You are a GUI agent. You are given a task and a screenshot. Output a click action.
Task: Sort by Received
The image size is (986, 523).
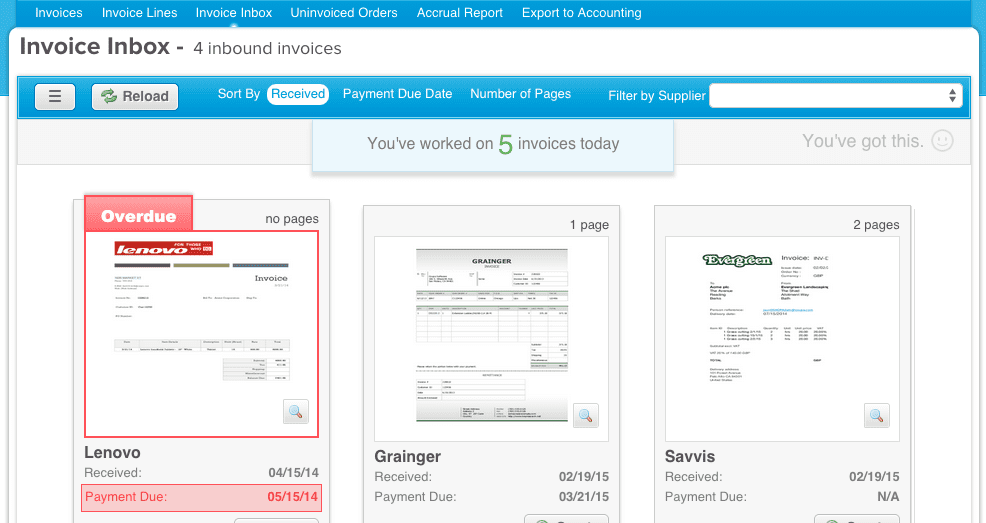coord(298,94)
